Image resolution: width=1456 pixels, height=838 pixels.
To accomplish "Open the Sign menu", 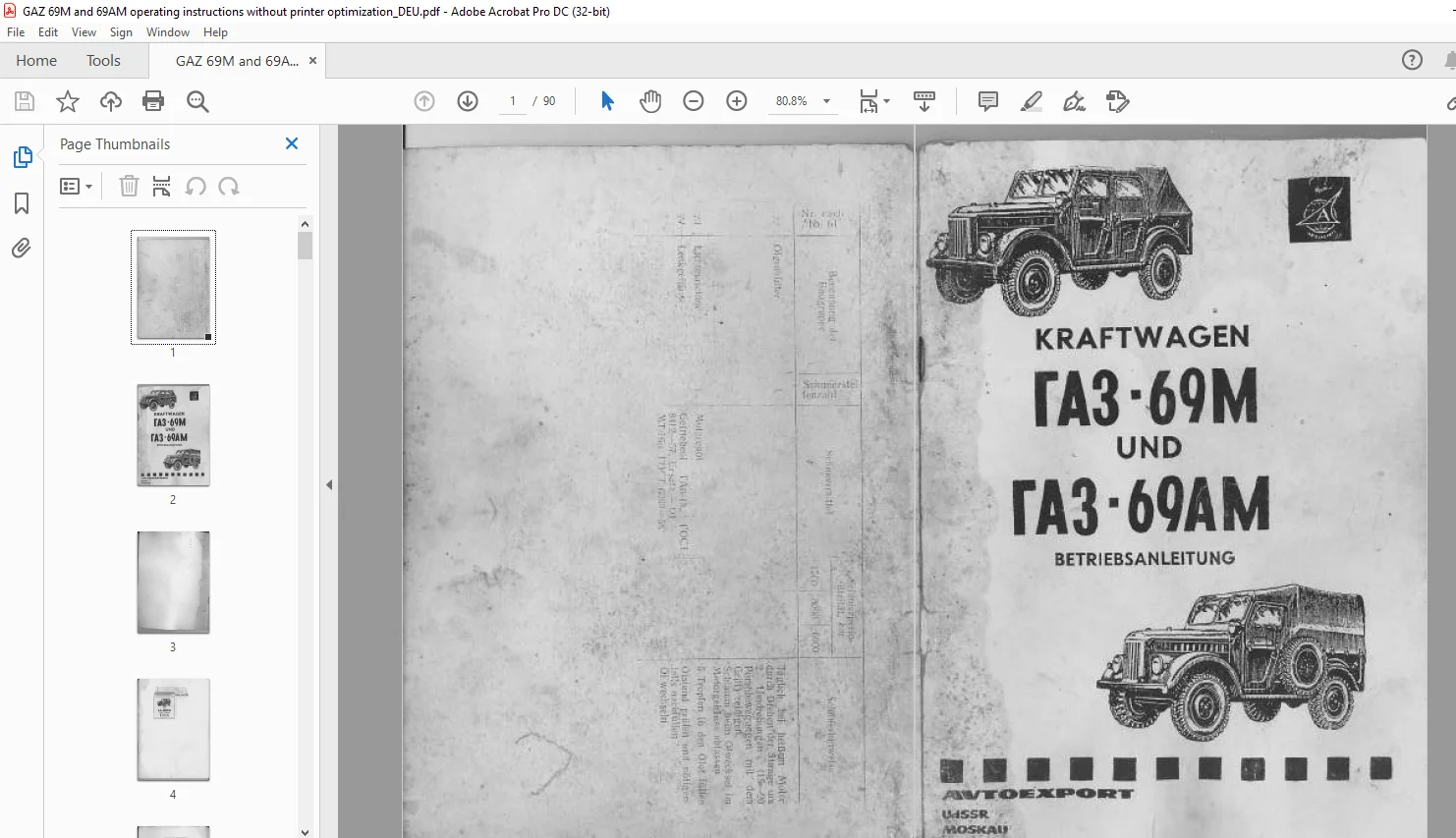I will pyautogui.click(x=121, y=32).
